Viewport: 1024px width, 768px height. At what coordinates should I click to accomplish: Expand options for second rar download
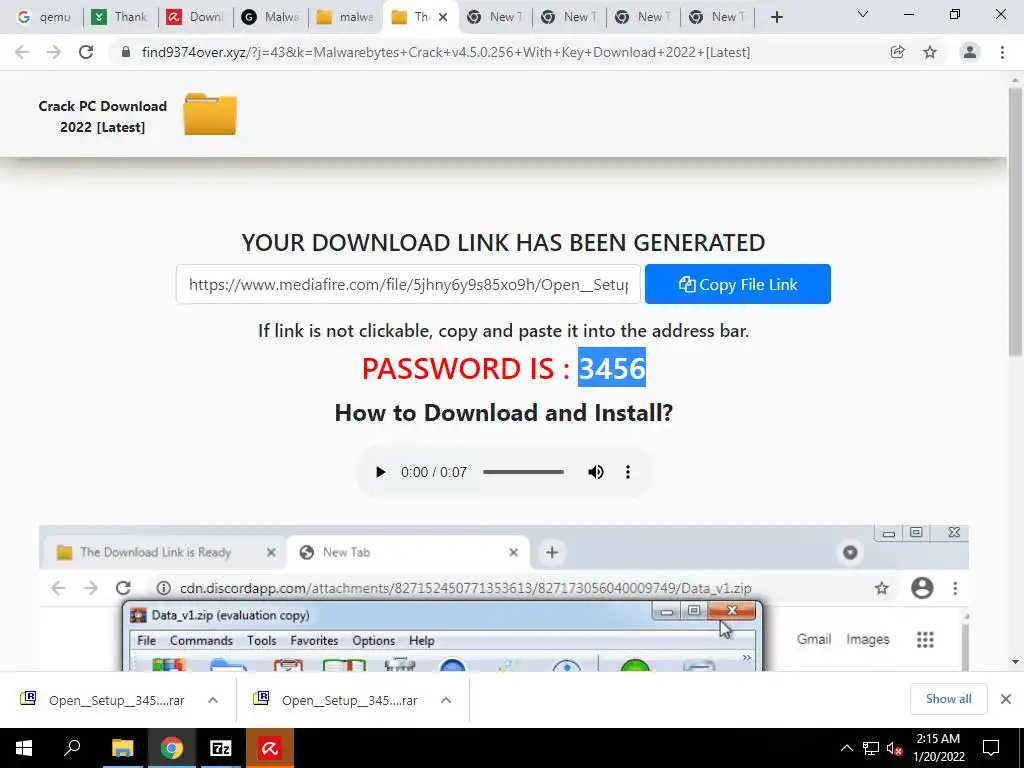(x=446, y=700)
